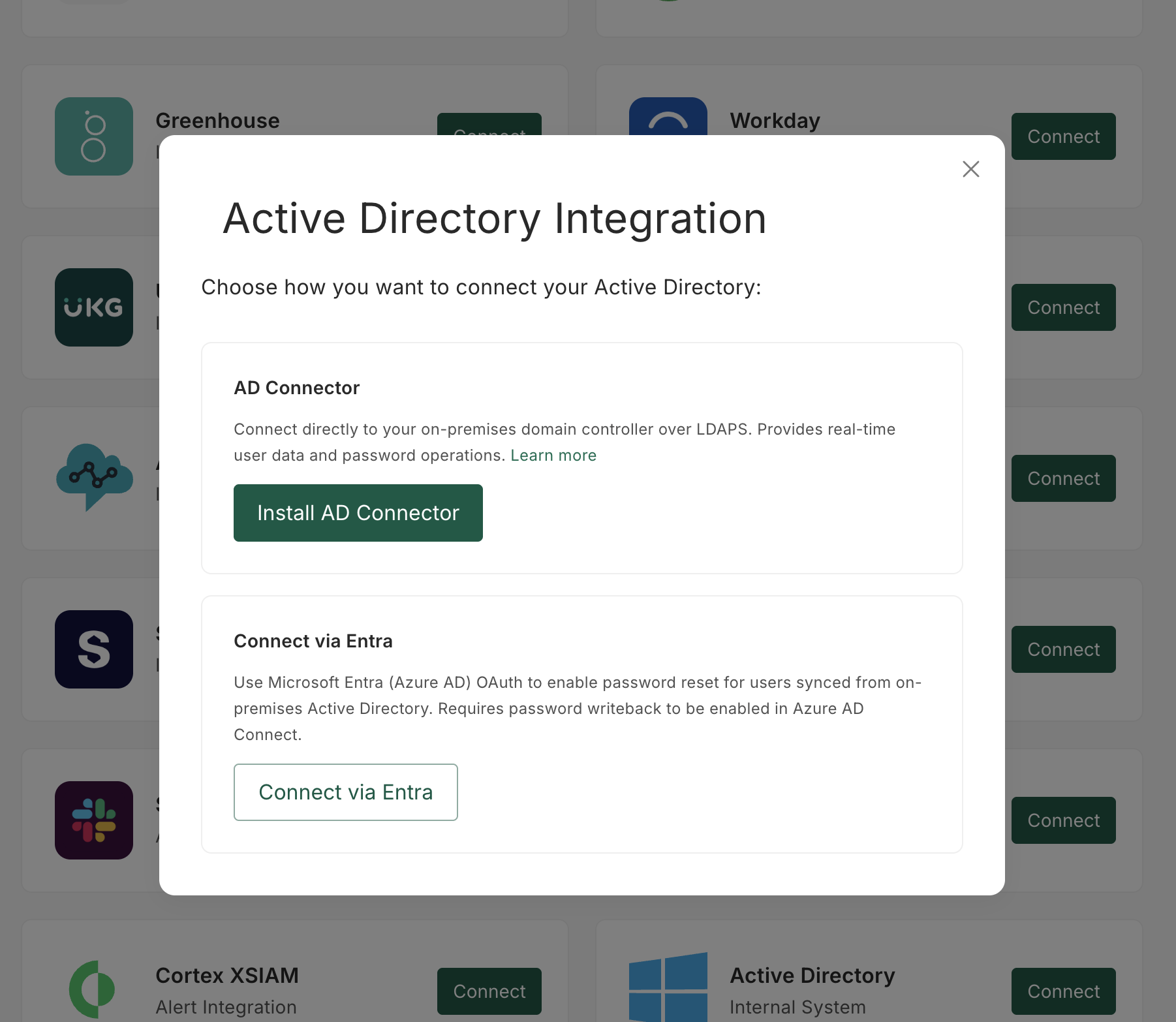Viewport: 1176px width, 1022px height.
Task: Click the Internal System subtitle
Action: 797,1007
